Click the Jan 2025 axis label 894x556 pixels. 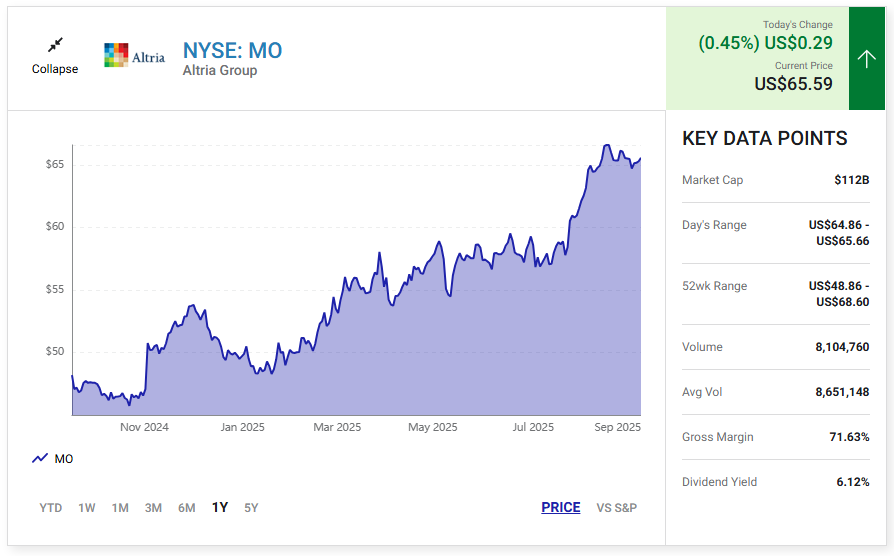242,427
